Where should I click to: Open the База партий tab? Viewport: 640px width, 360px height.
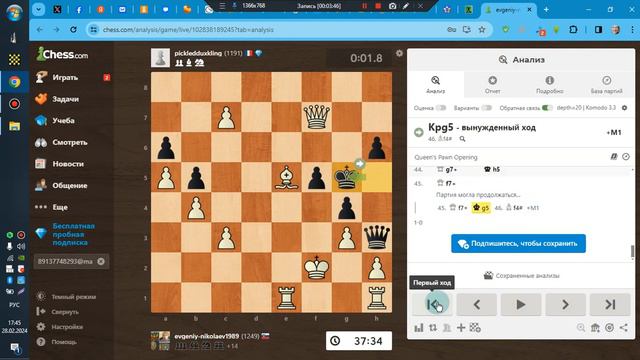click(x=606, y=84)
